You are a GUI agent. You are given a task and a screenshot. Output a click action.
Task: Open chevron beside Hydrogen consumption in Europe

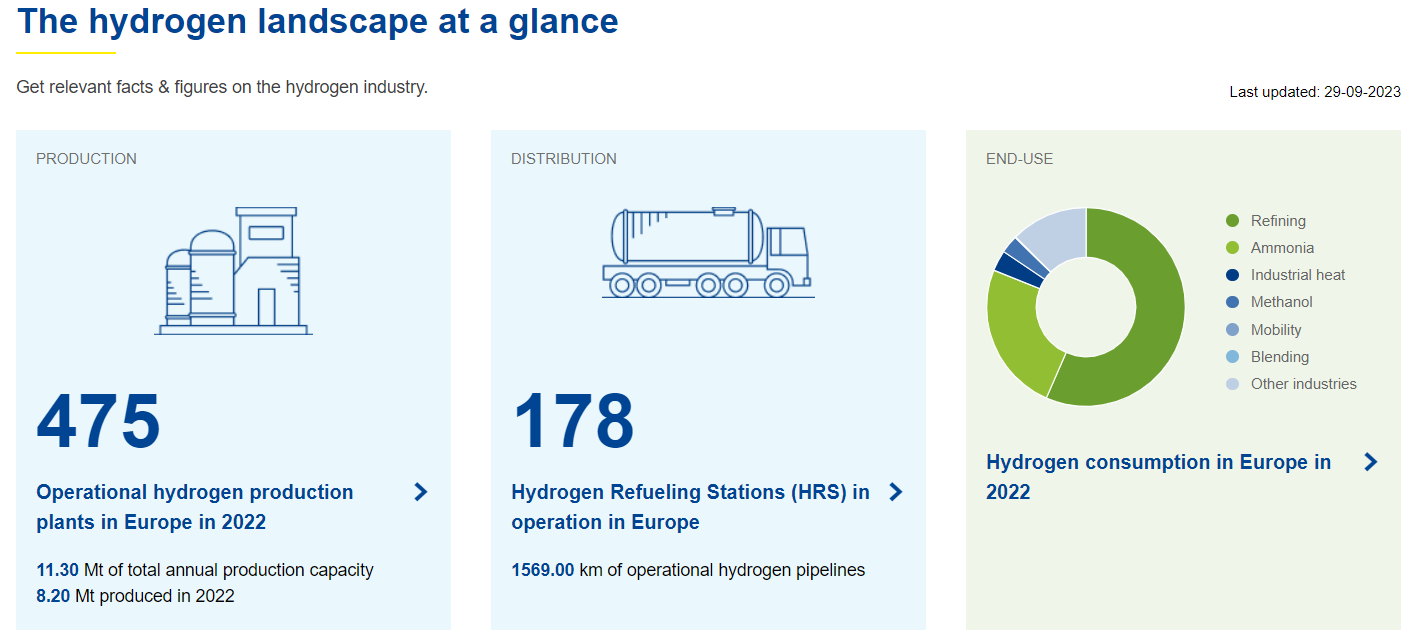coord(1371,462)
